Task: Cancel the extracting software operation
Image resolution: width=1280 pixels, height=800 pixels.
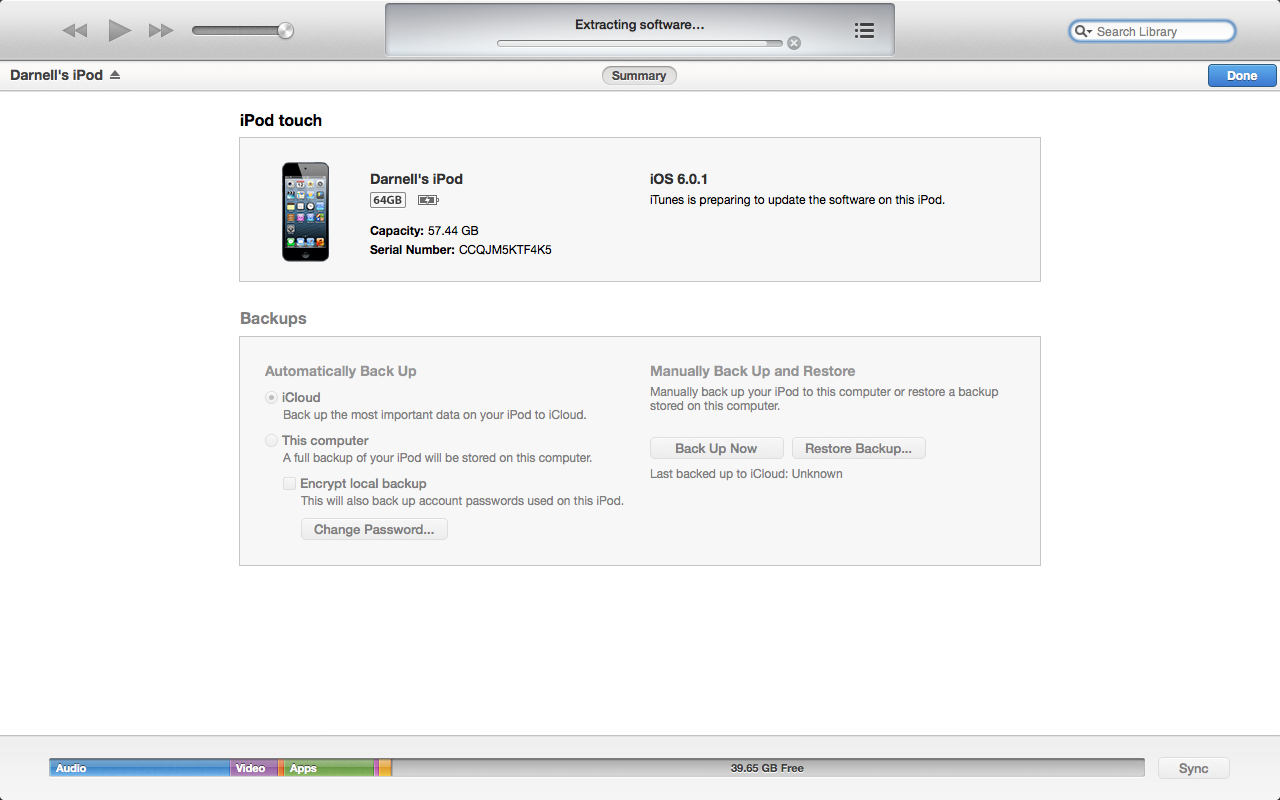Action: tap(794, 43)
